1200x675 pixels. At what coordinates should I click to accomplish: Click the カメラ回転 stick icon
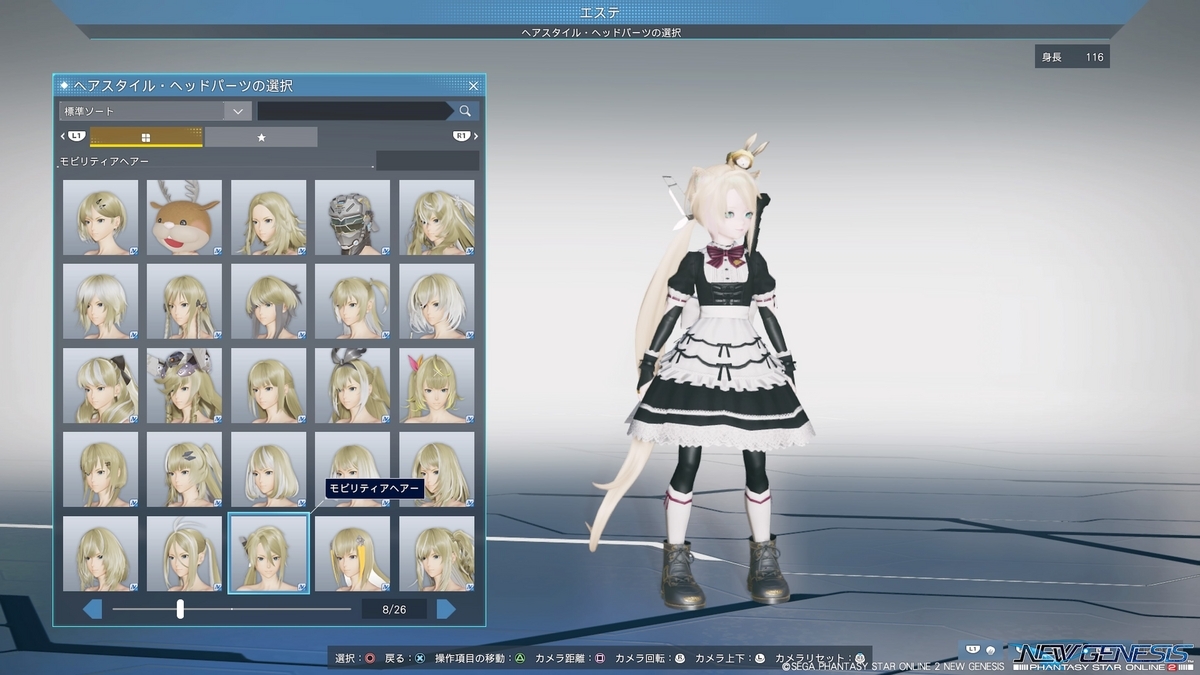pyautogui.click(x=680, y=658)
